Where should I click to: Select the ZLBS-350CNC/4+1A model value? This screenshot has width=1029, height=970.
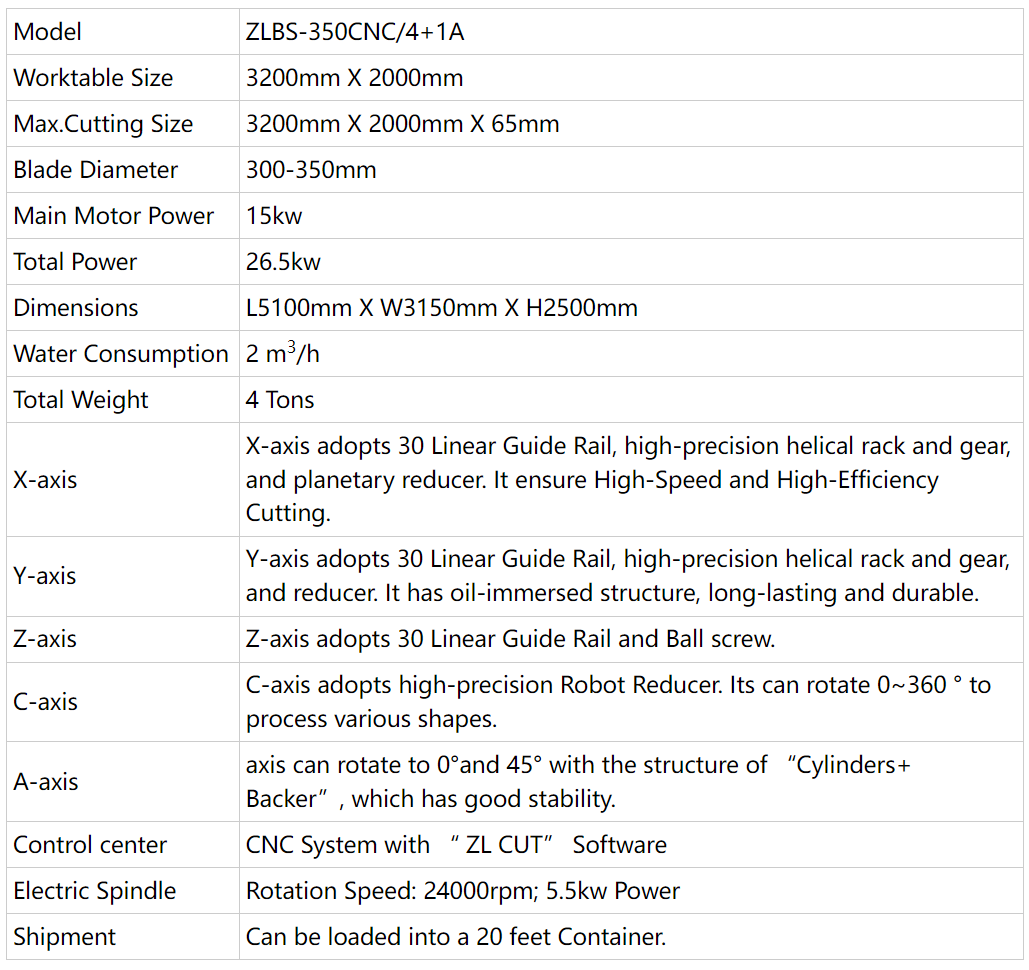[355, 32]
